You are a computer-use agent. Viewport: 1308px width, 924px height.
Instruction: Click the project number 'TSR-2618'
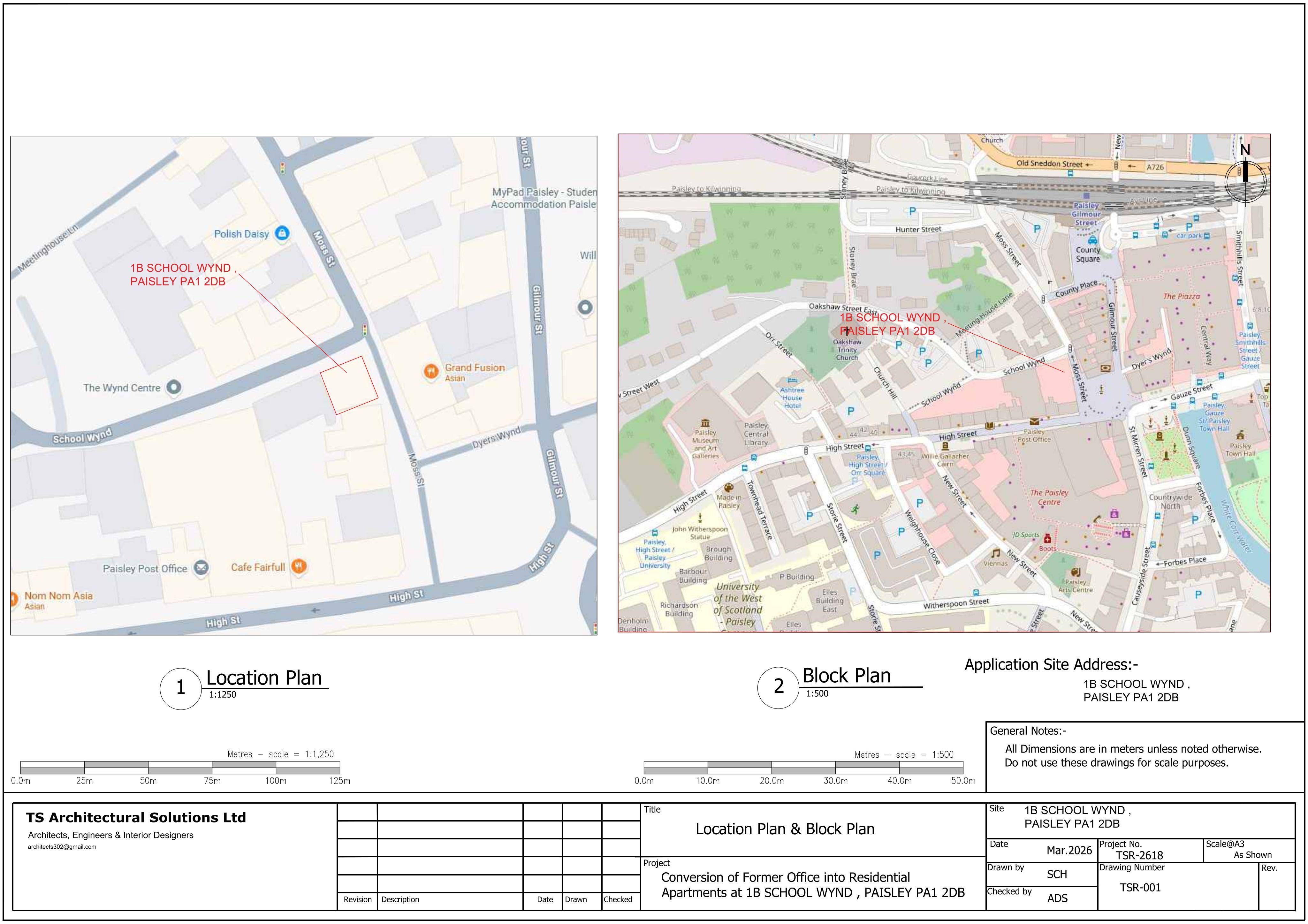(1139, 855)
